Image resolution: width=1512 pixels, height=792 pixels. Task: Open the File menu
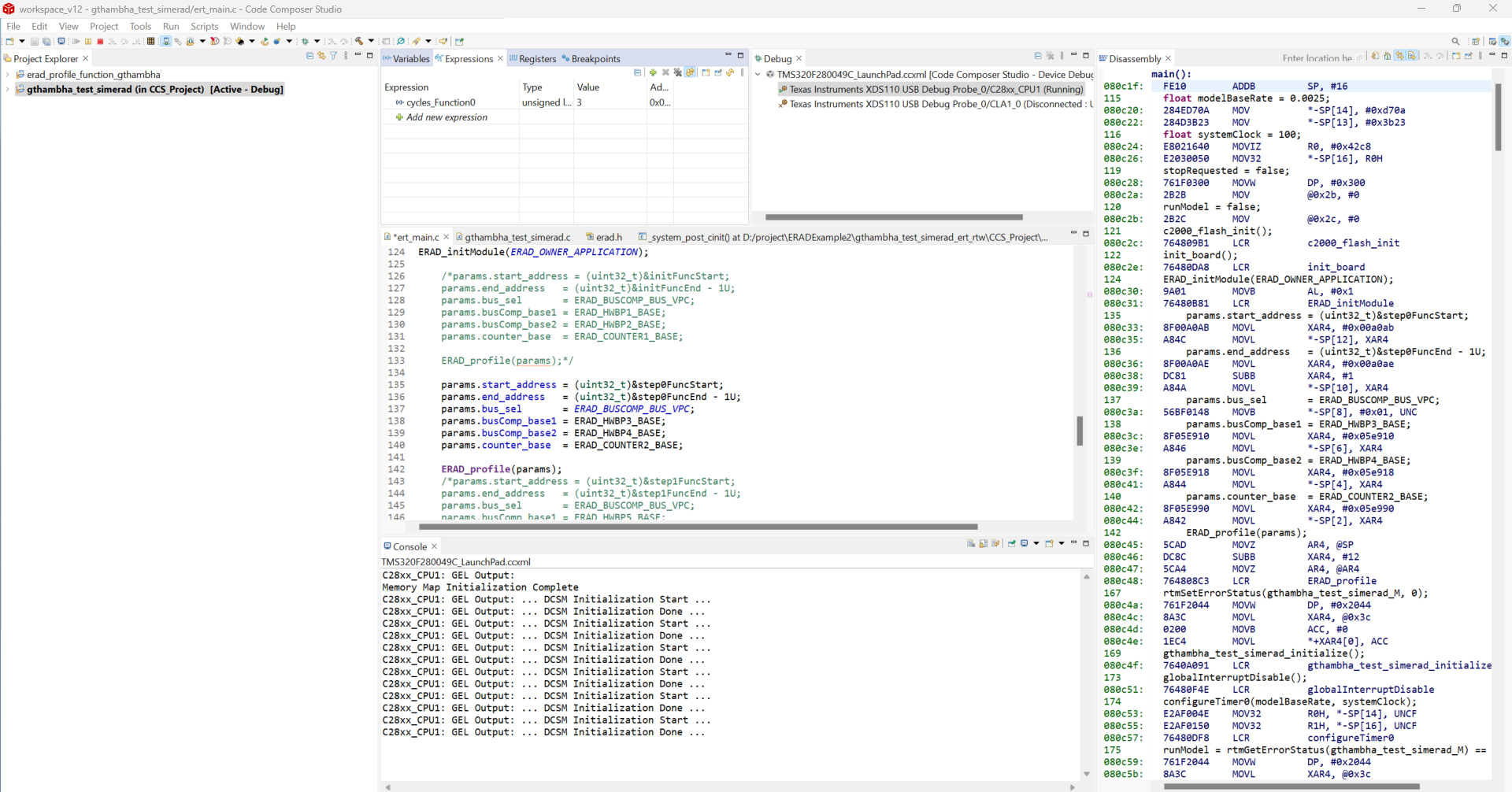[13, 26]
